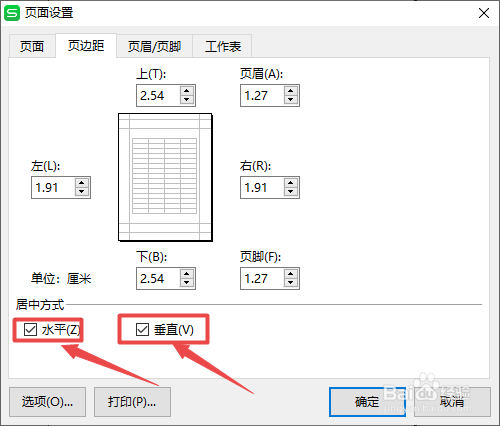Click the 下(B) bottom margin field
500x426 pixels.
(x=158, y=279)
